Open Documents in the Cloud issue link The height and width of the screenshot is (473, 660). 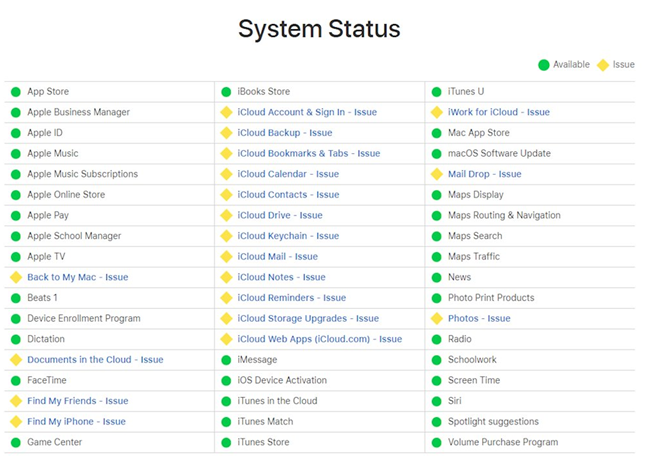95,360
